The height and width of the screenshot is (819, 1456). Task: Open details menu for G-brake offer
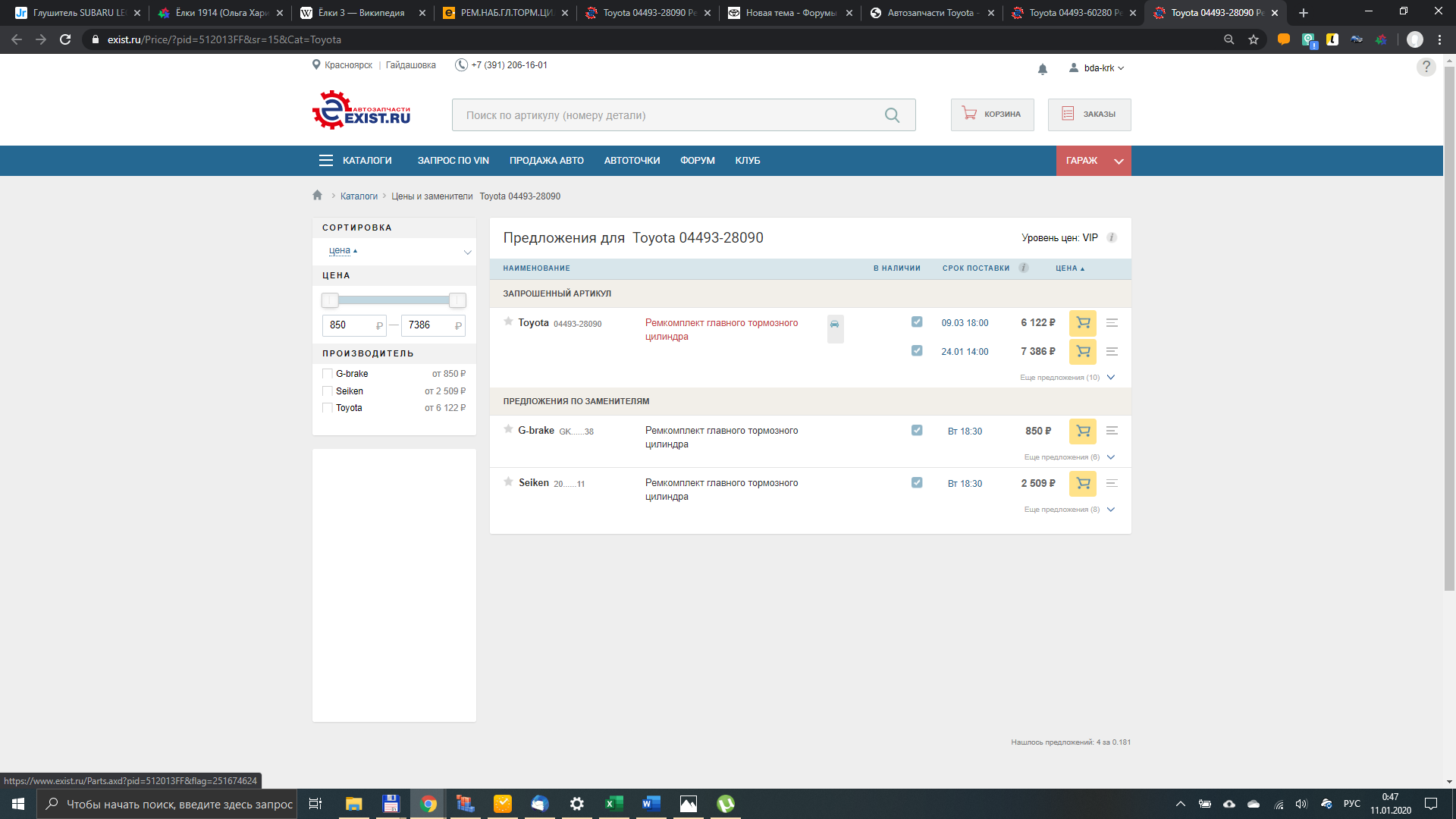tap(1112, 431)
